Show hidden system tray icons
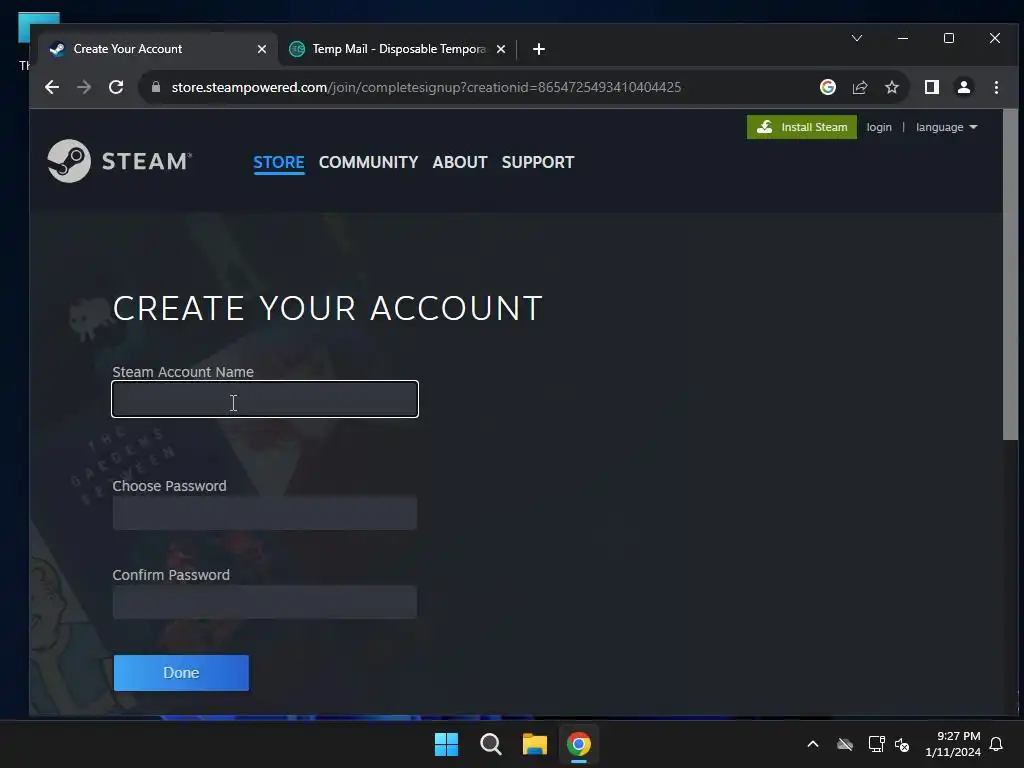Viewport: 1024px width, 768px height. 813,744
